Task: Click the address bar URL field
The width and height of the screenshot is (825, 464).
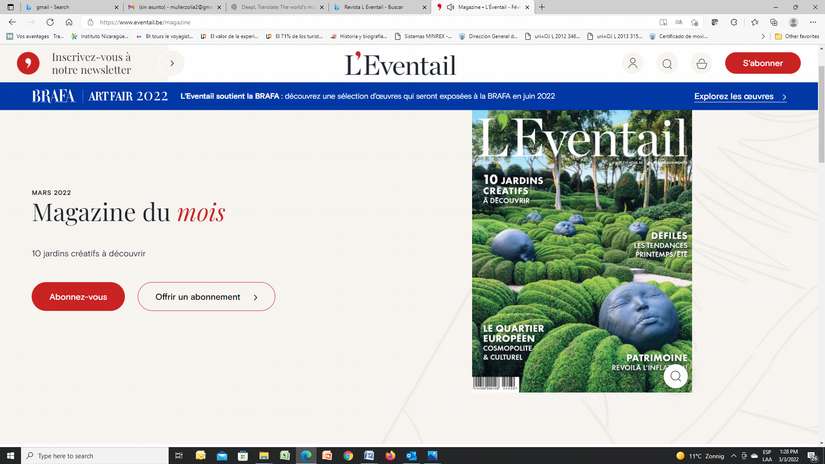Action: point(368,22)
